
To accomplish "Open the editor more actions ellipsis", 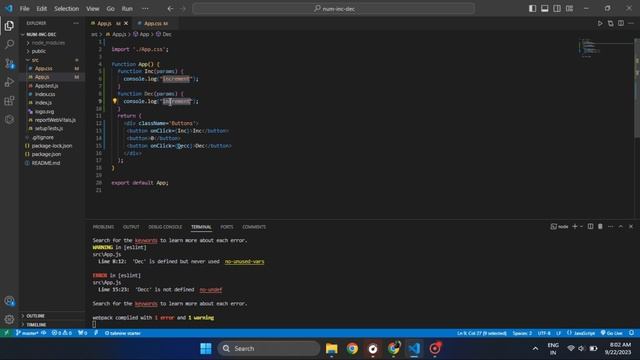I will tap(631, 23).
